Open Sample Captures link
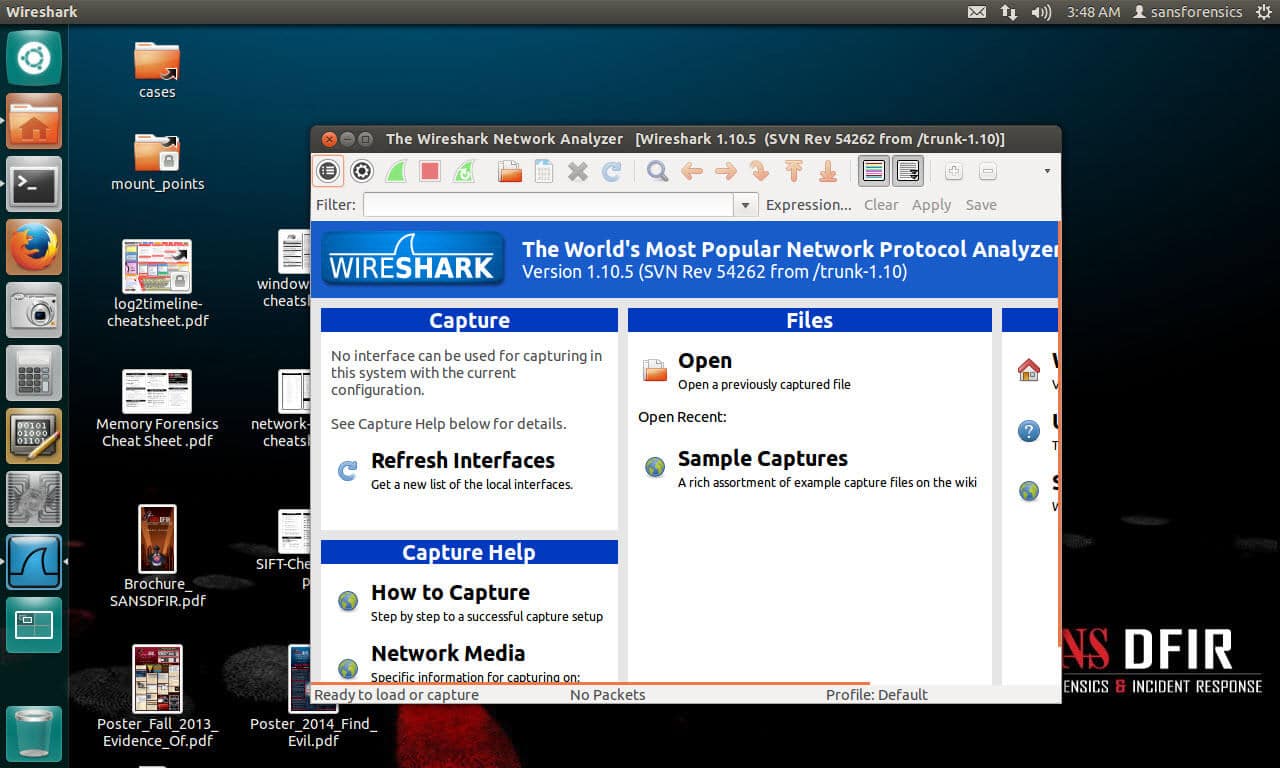The image size is (1280, 768). point(763,459)
